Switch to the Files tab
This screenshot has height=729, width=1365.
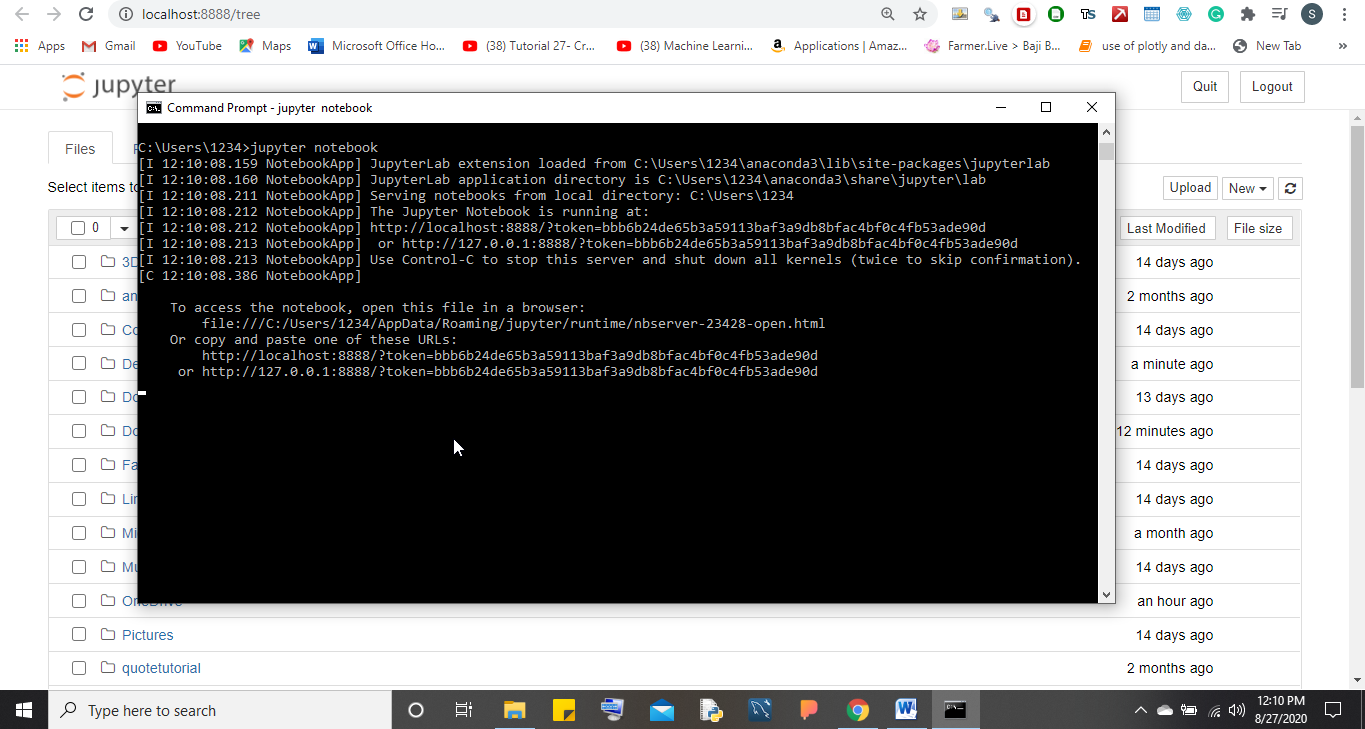(80, 149)
